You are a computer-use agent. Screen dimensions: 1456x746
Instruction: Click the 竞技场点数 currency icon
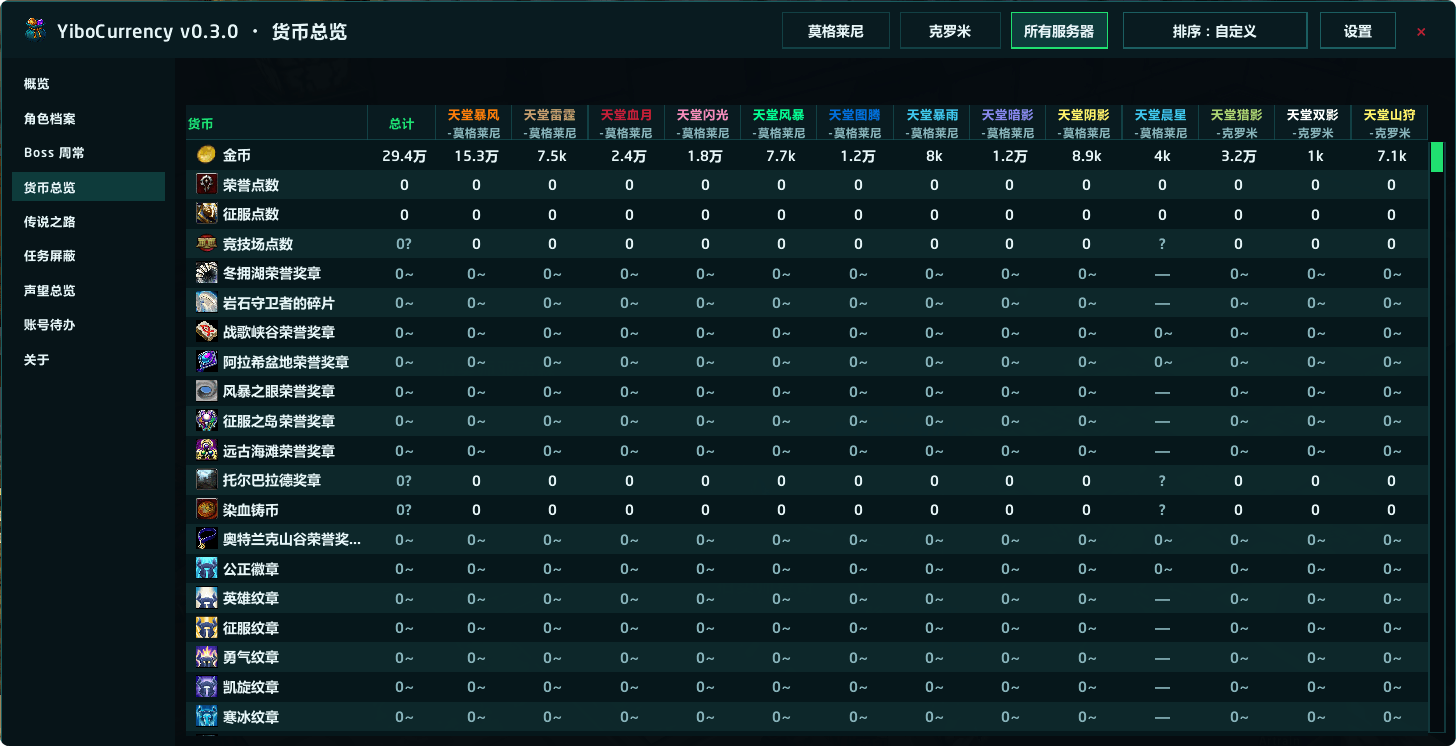point(206,243)
